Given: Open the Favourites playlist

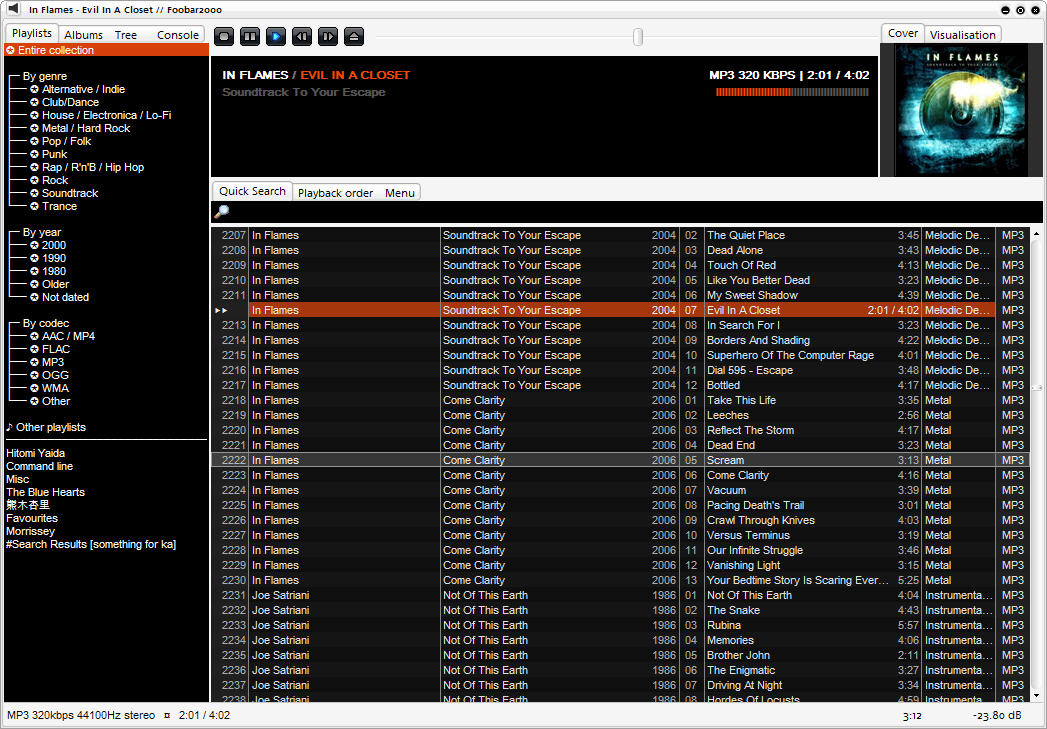Looking at the screenshot, I should pyautogui.click(x=32, y=518).
